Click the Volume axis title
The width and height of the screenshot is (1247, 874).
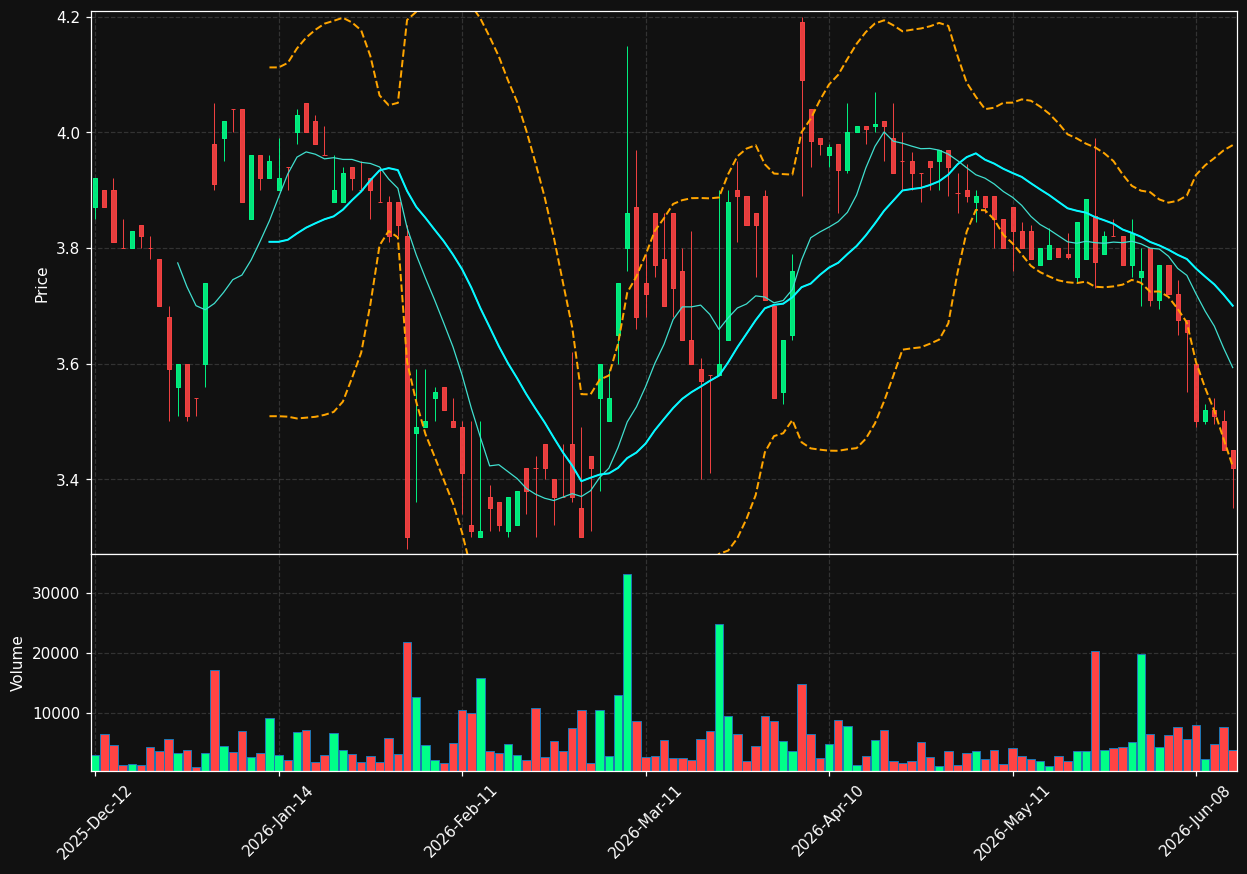click(x=18, y=663)
